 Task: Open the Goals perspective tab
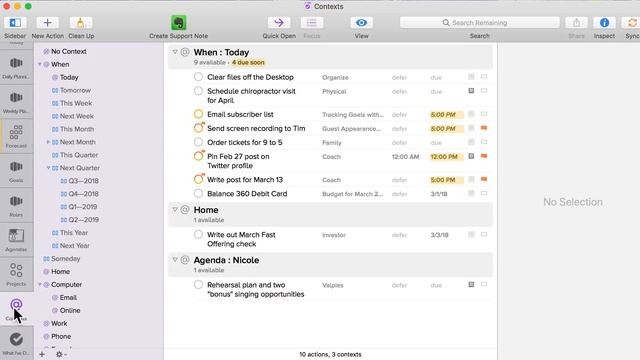[x=16, y=171]
